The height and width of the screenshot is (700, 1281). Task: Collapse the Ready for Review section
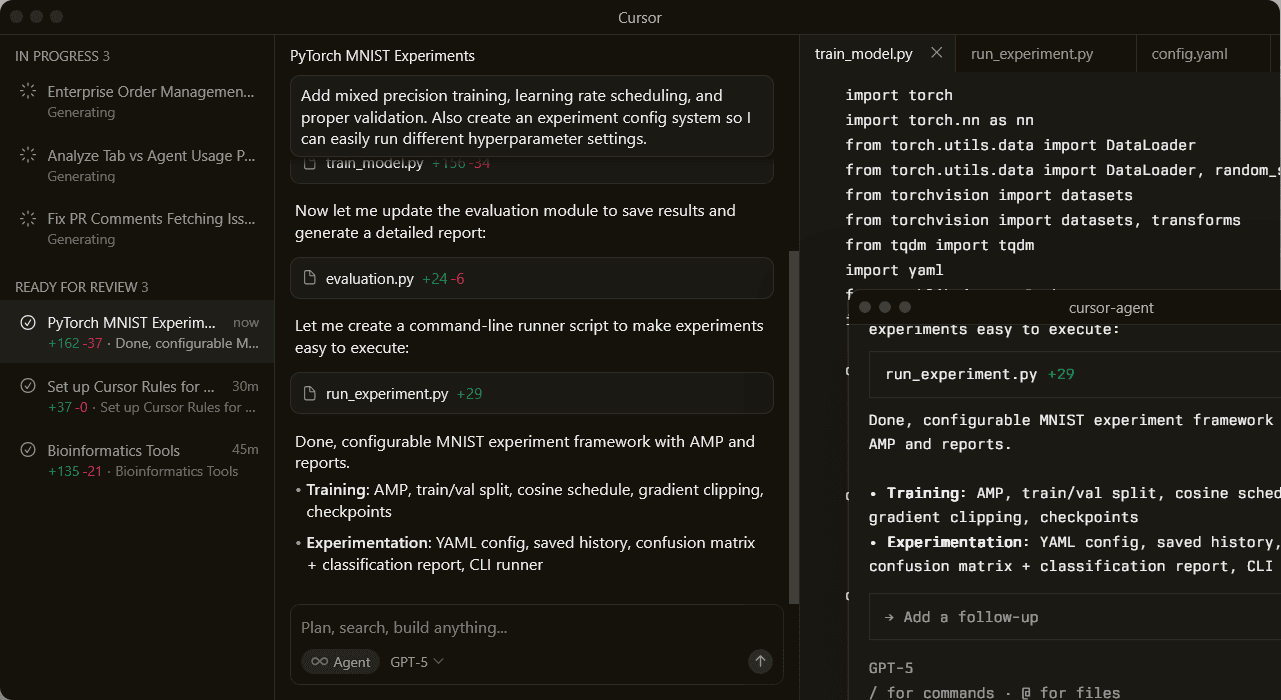(x=81, y=287)
